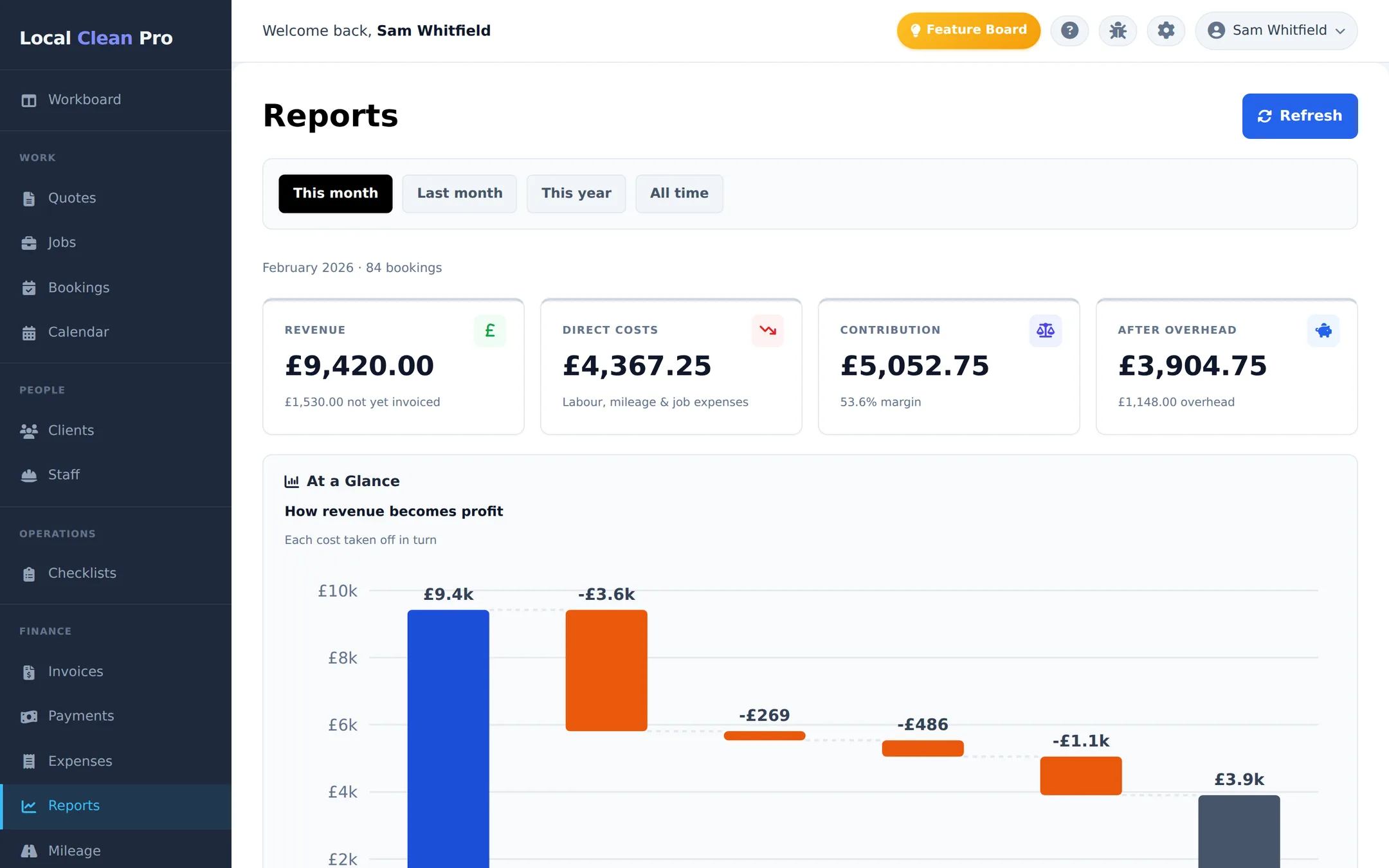Open the Calendar page
This screenshot has width=1389, height=868.
coord(116,332)
